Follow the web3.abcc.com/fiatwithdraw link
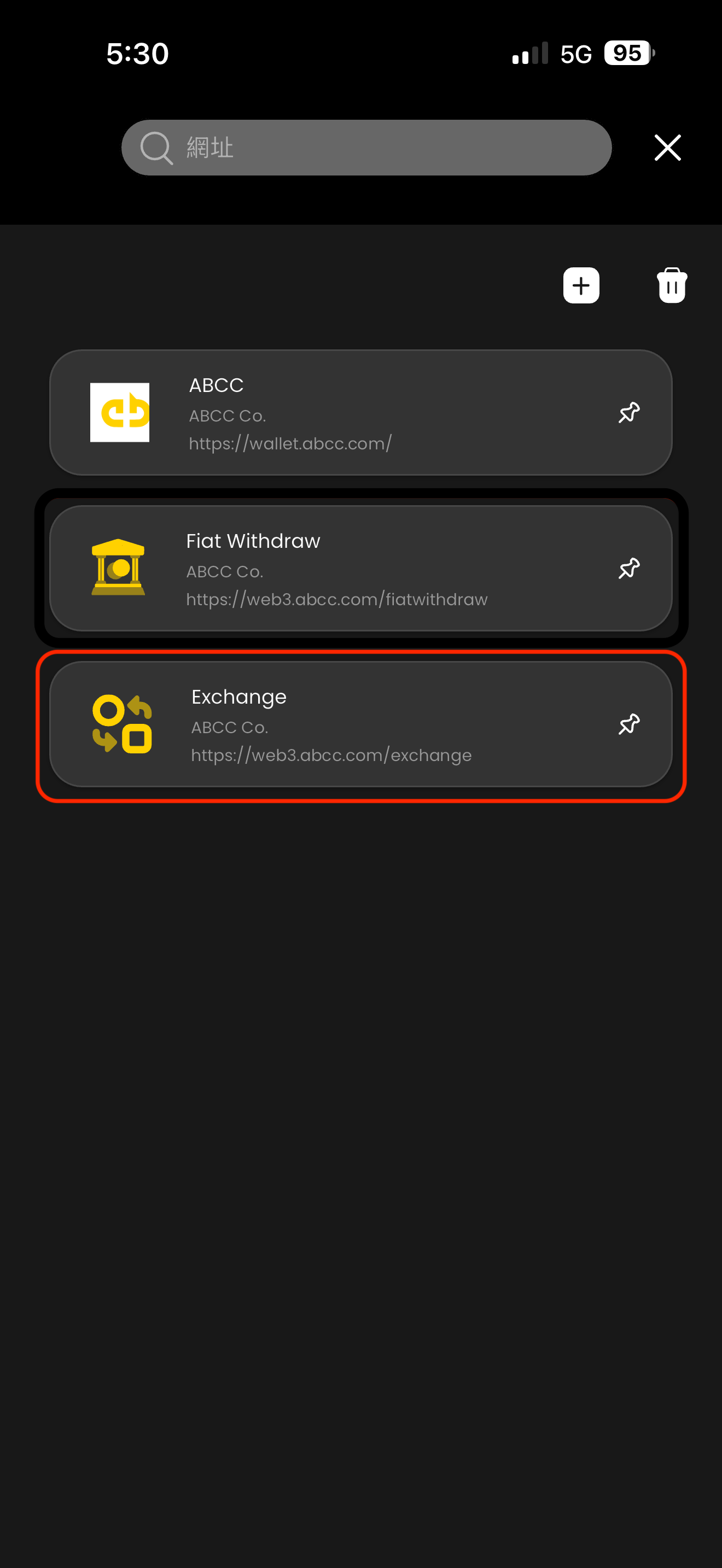The height and width of the screenshot is (1568, 722). click(x=336, y=600)
